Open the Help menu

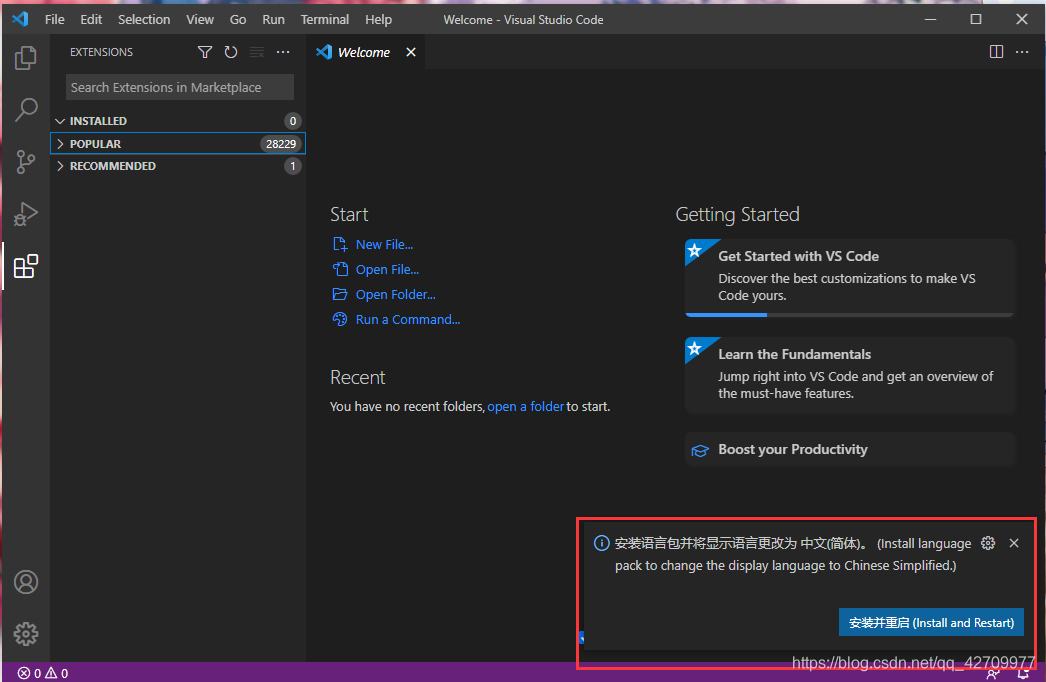[x=378, y=19]
